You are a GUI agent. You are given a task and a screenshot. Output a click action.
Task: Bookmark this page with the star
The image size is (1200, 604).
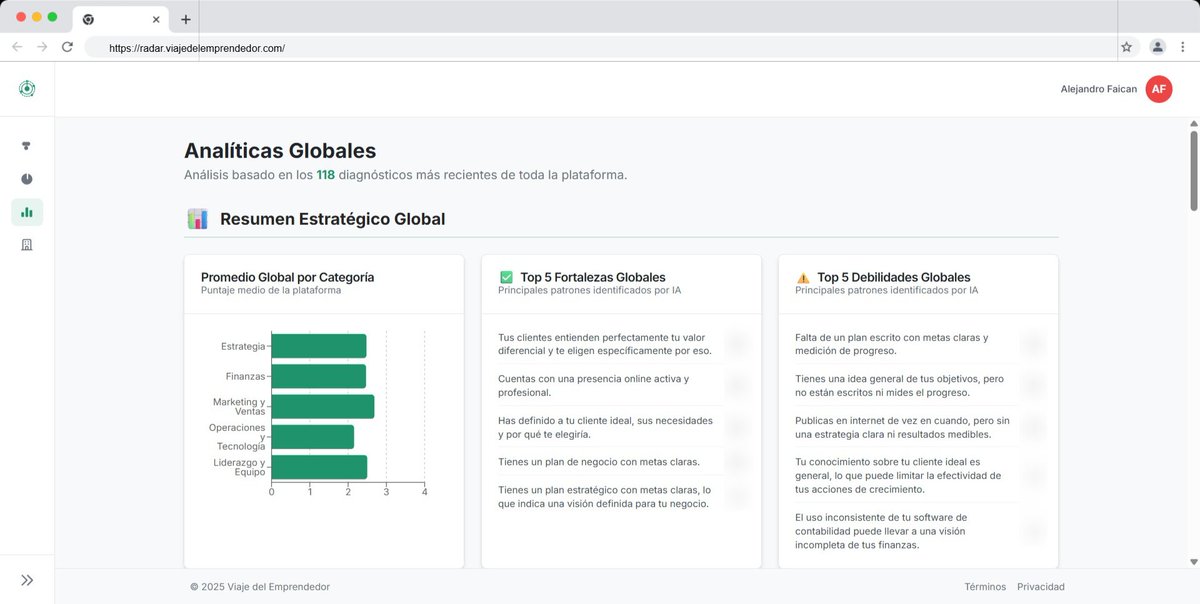tap(1127, 47)
